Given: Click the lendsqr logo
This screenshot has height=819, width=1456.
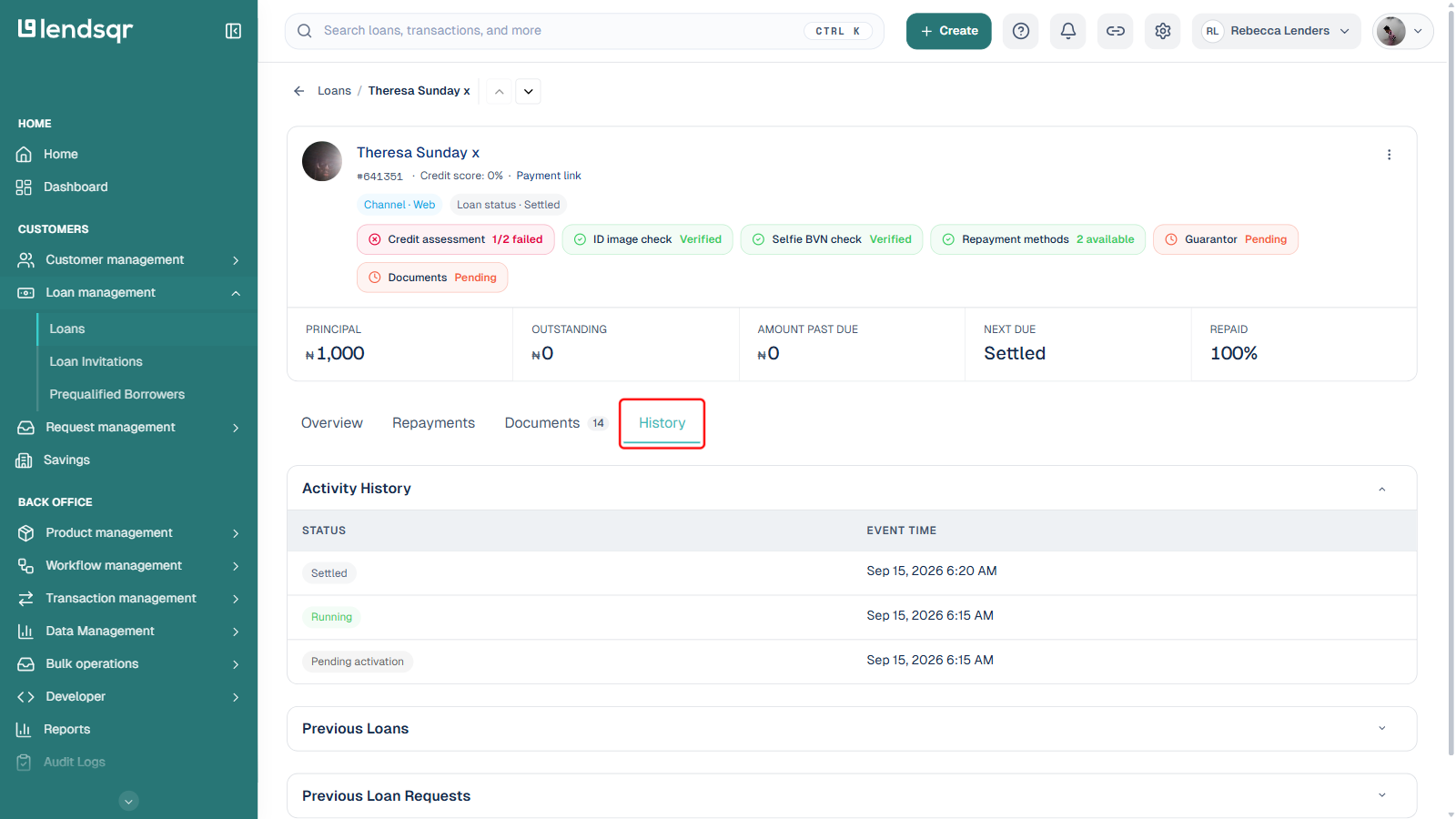Looking at the screenshot, I should (76, 30).
